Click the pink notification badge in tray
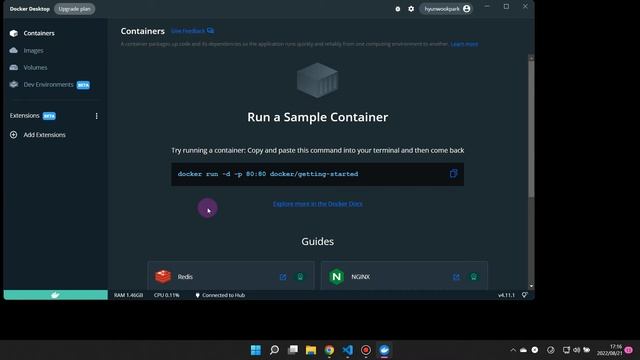Viewport: 640px width, 360px height. pos(629,350)
